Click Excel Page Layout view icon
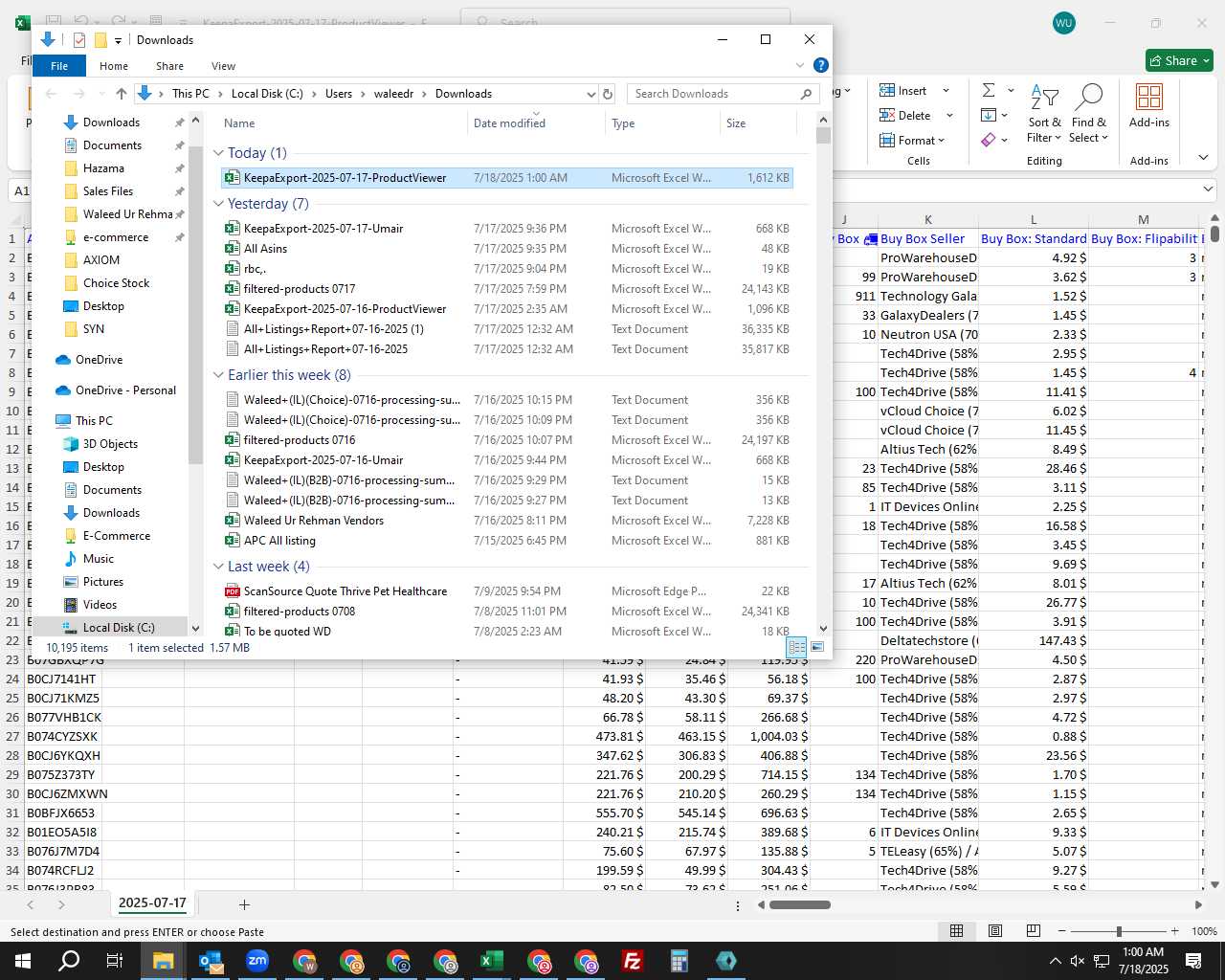This screenshot has width=1225, height=980. click(995, 930)
